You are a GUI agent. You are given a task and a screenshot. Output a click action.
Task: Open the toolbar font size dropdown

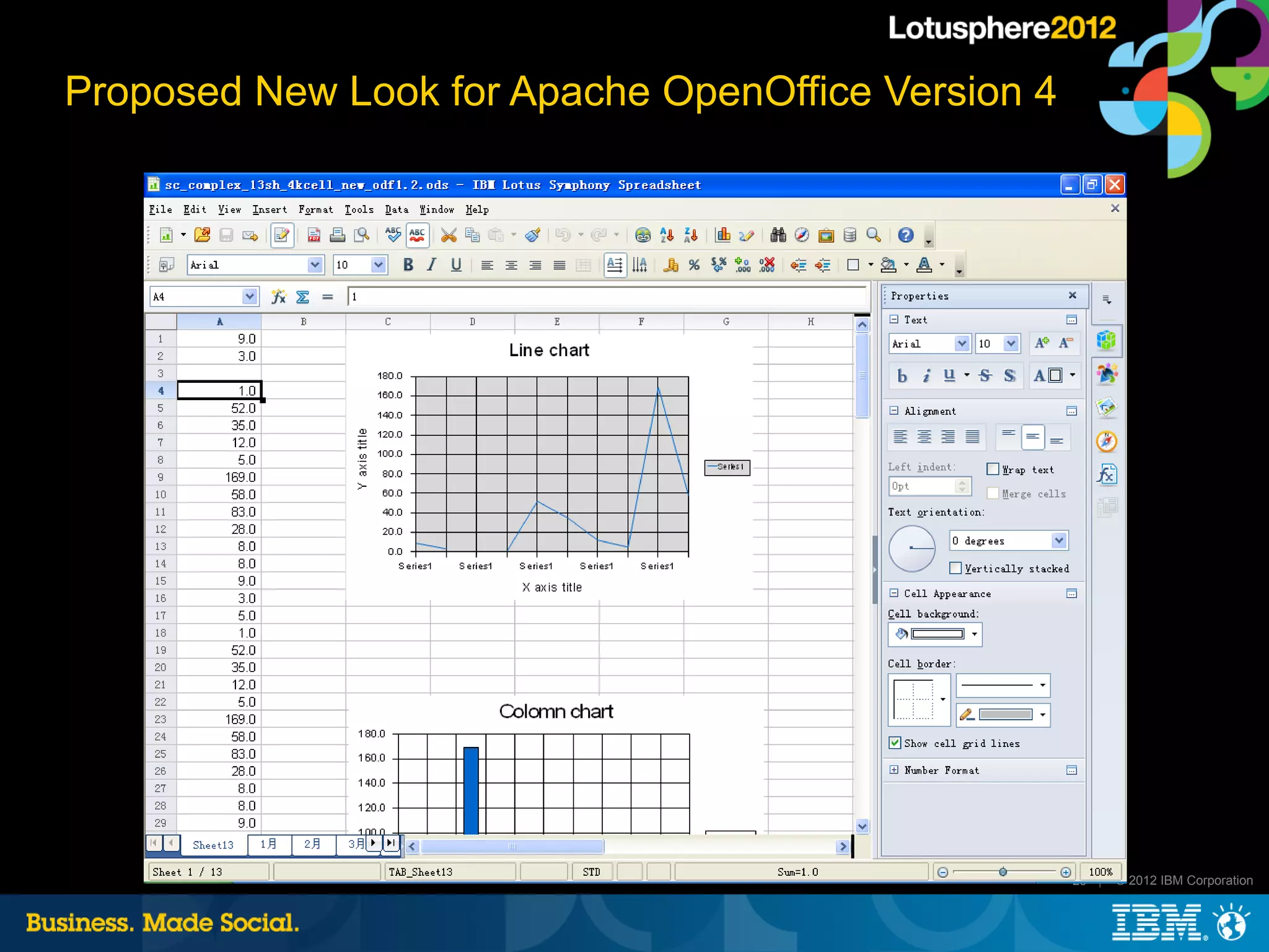(x=378, y=265)
